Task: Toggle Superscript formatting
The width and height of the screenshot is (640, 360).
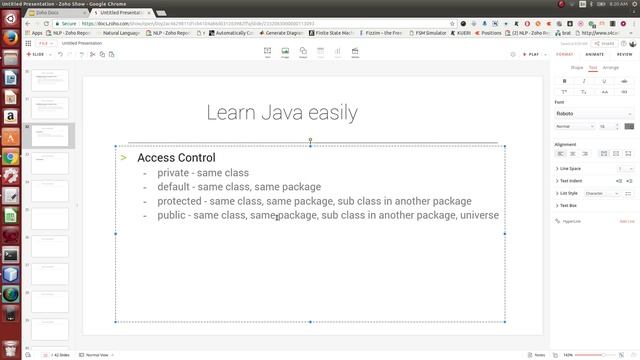Action: point(564,92)
